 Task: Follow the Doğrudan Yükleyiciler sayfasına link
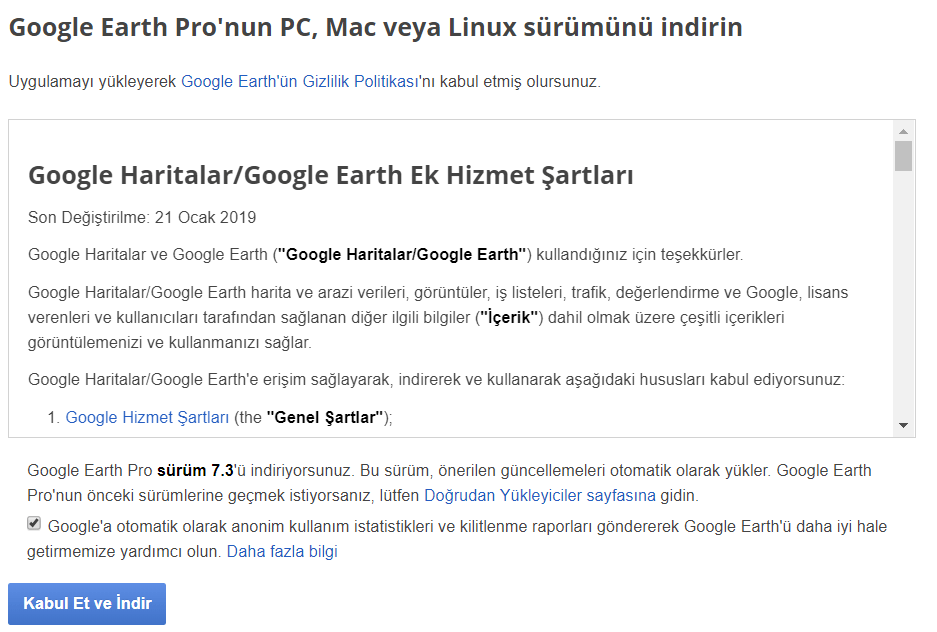point(540,495)
